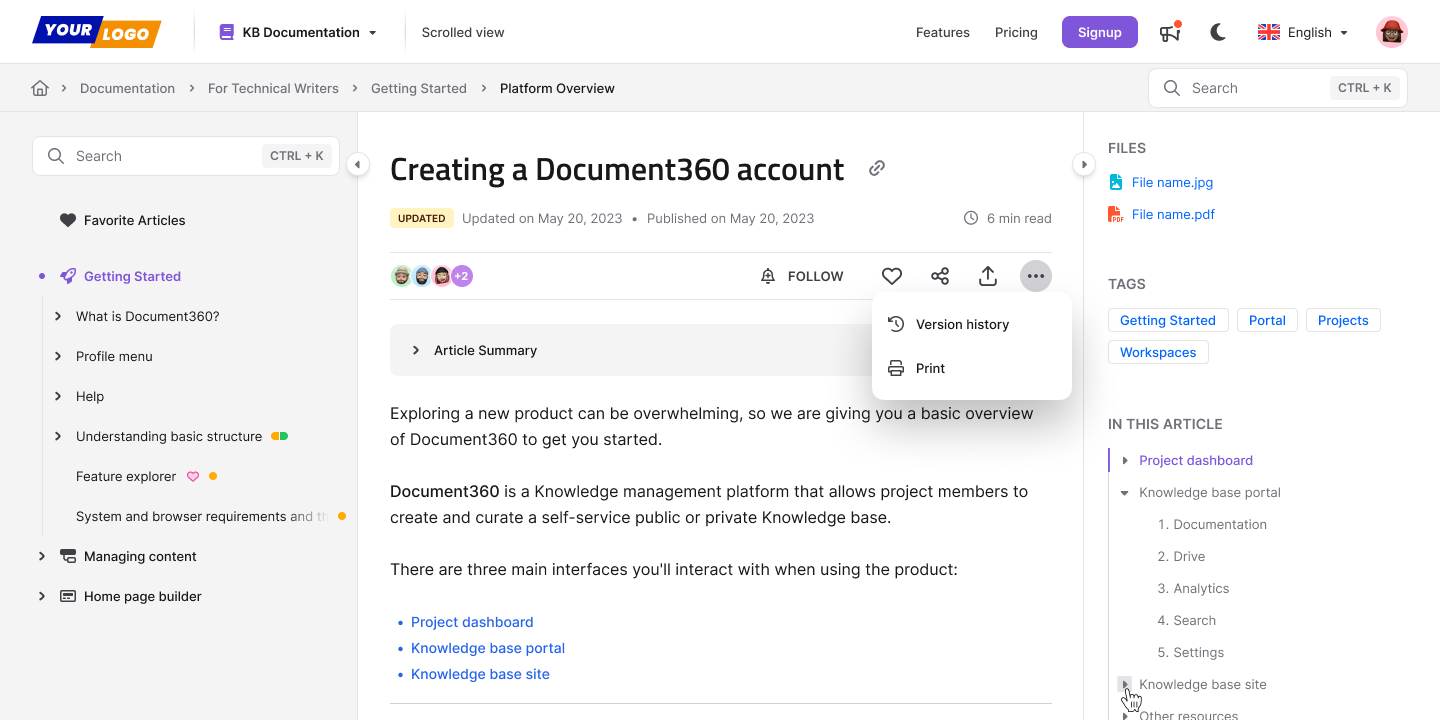Focus the top-right Search field
Image resolution: width=1440 pixels, height=720 pixels.
pos(1278,88)
